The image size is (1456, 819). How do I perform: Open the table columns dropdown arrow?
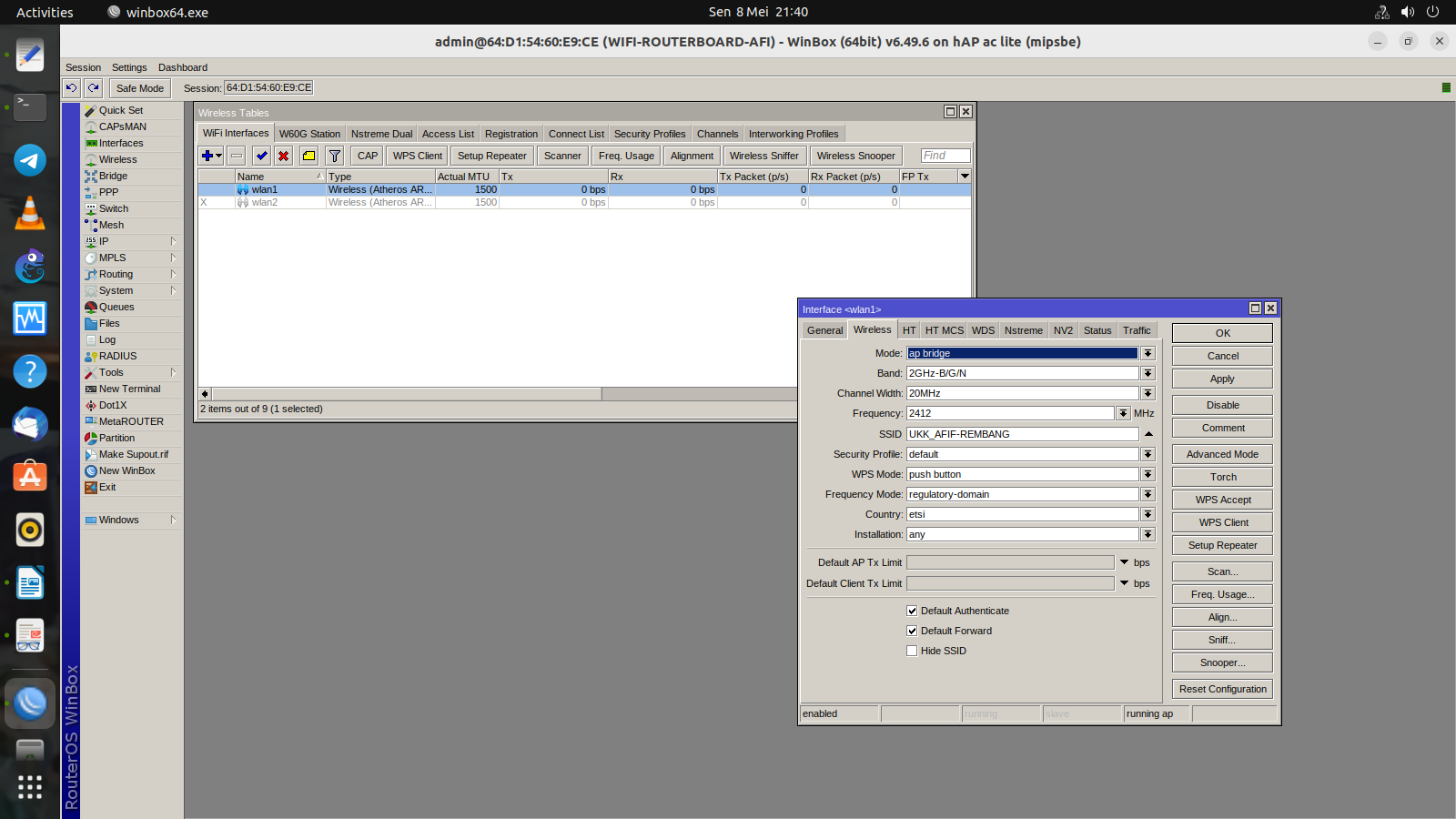[965, 176]
